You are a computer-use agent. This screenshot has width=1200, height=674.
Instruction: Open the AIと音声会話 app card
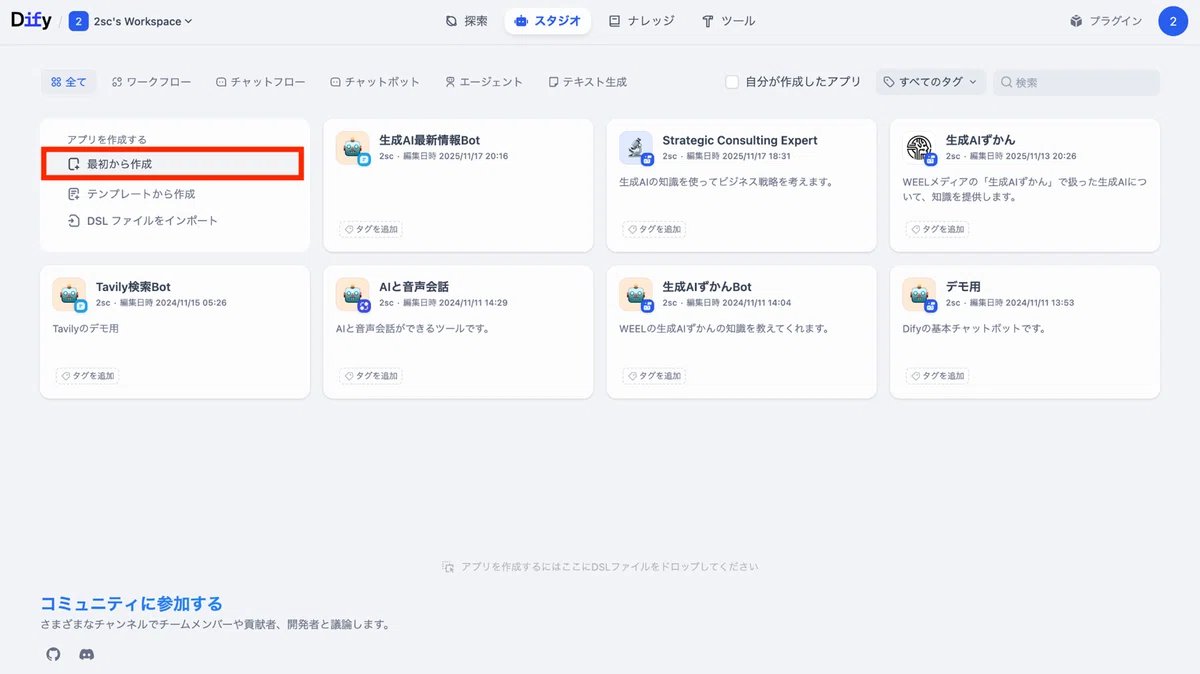[458, 332]
